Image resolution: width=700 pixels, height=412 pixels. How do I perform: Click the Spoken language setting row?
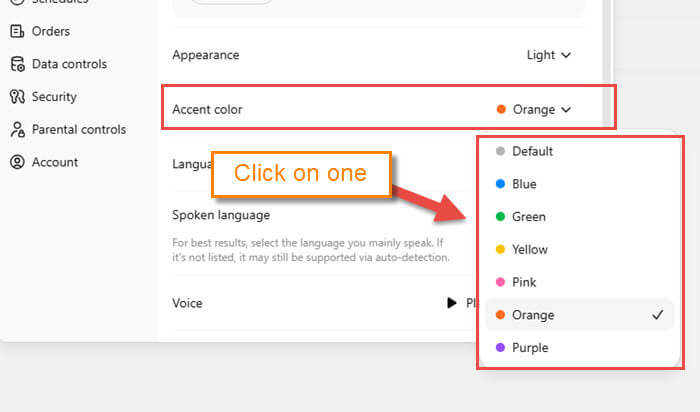pos(221,215)
